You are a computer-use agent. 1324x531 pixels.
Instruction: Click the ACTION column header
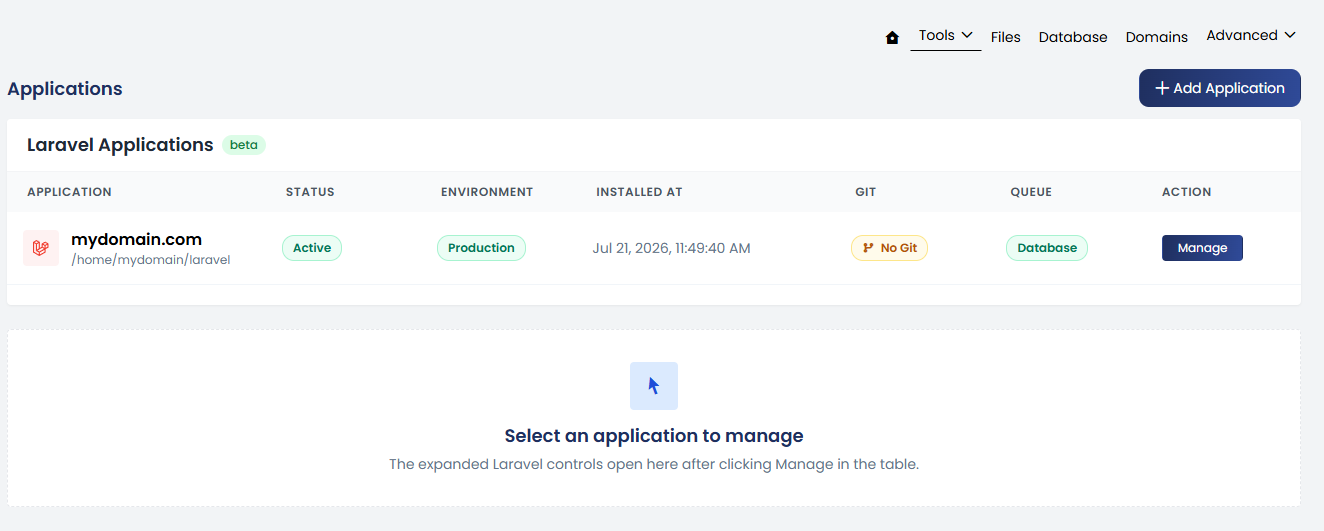(x=1187, y=192)
